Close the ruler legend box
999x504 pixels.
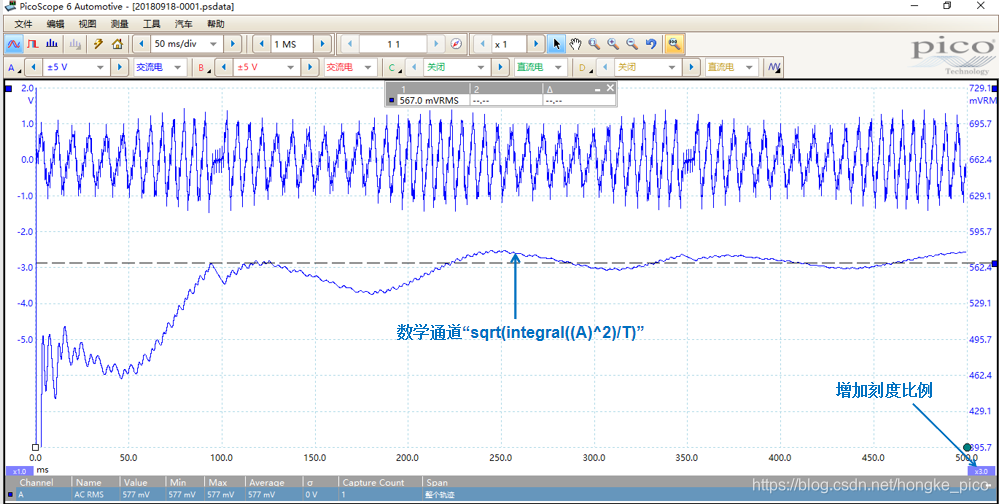(x=610, y=88)
